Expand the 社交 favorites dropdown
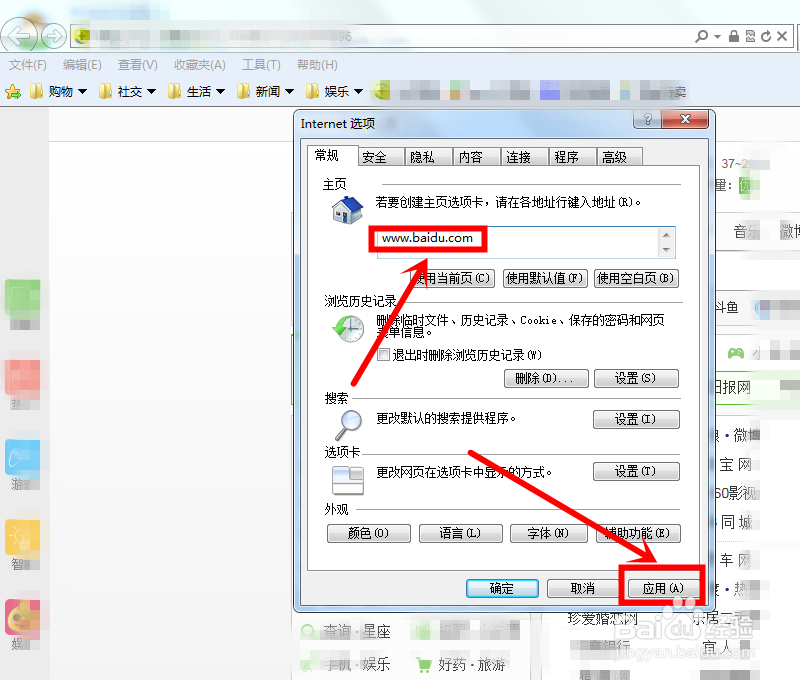Image resolution: width=800 pixels, height=680 pixels. pyautogui.click(x=150, y=91)
